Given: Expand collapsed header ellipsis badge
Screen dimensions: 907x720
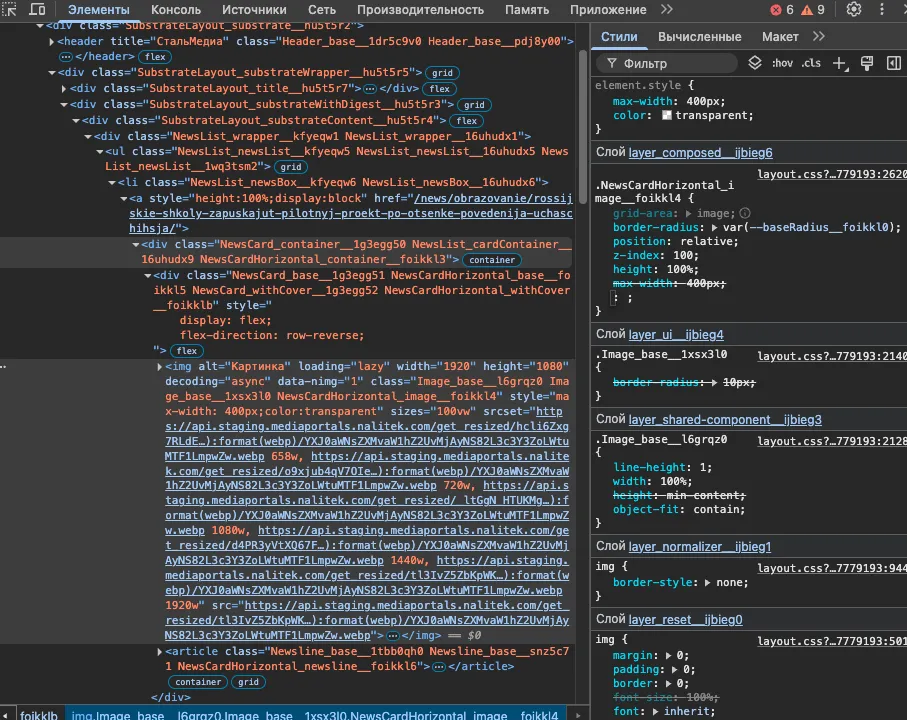Looking at the screenshot, I should point(66,57).
